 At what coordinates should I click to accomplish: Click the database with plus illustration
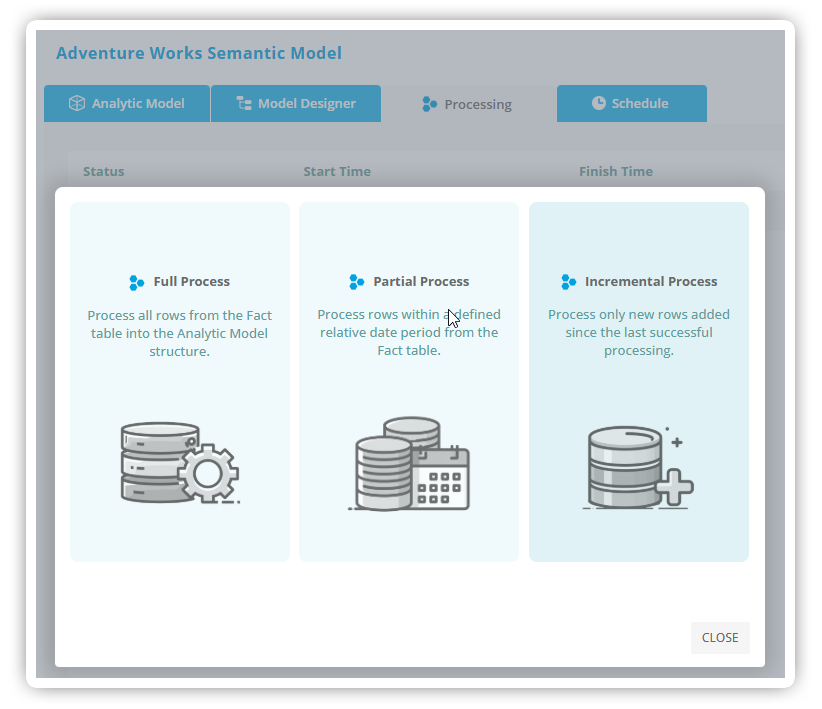pos(638,467)
